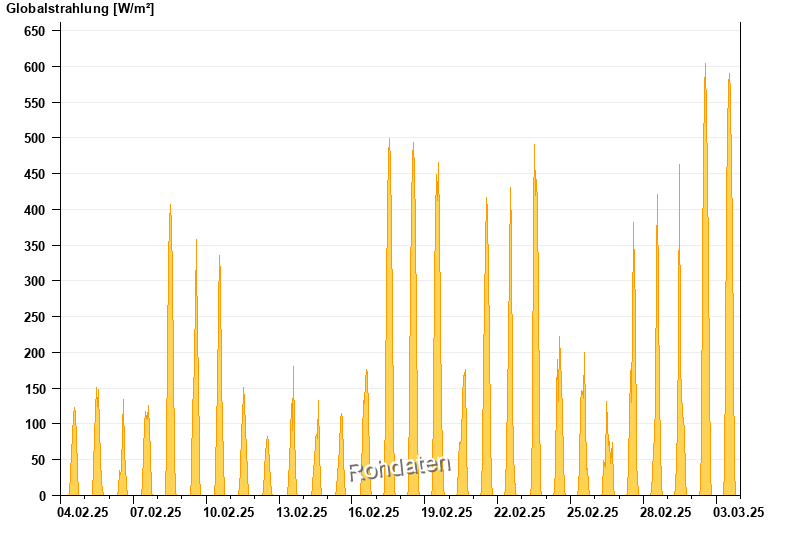
Task: Click the 600 y-axis value
Action: (x=34, y=67)
